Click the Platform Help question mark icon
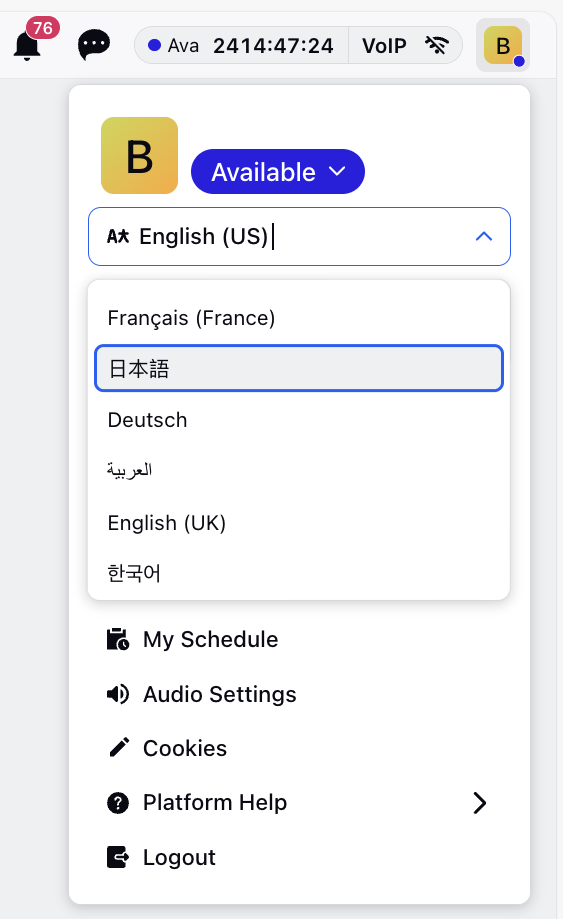Viewport: 563px width, 919px height. pos(118,802)
